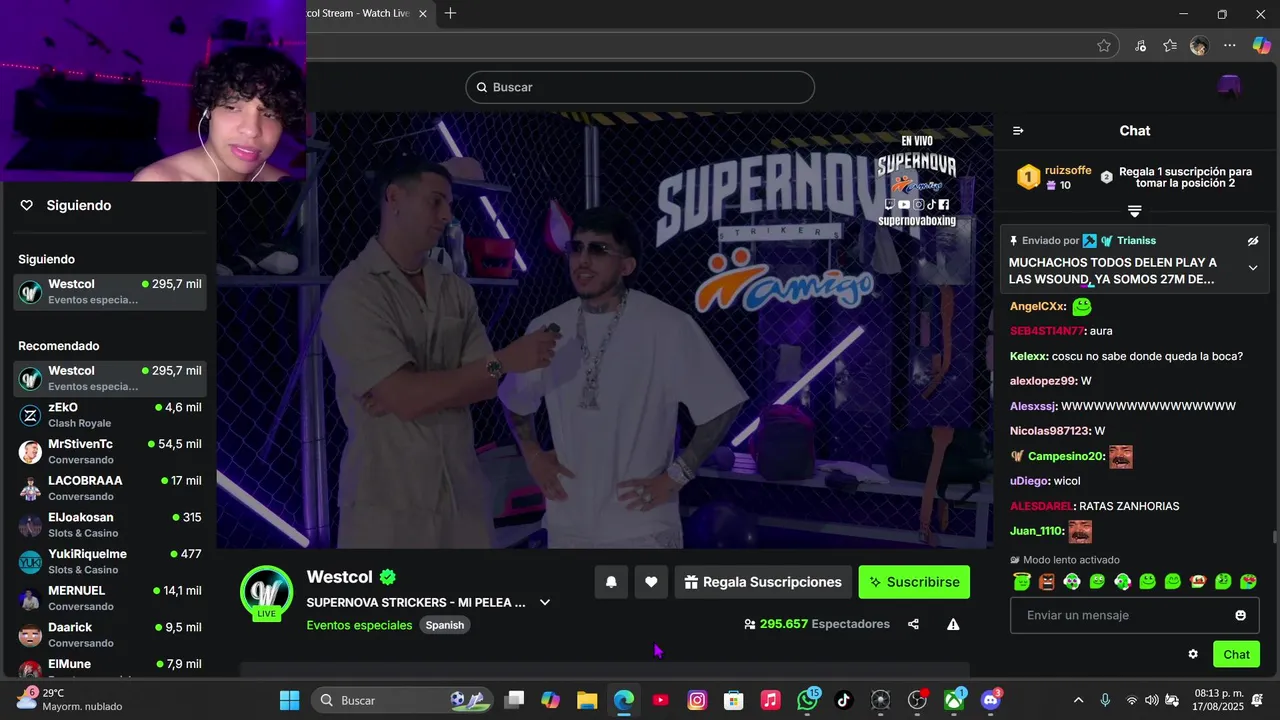Show hidden tray icons chevron
The height and width of the screenshot is (720, 1280).
tap(1078, 700)
